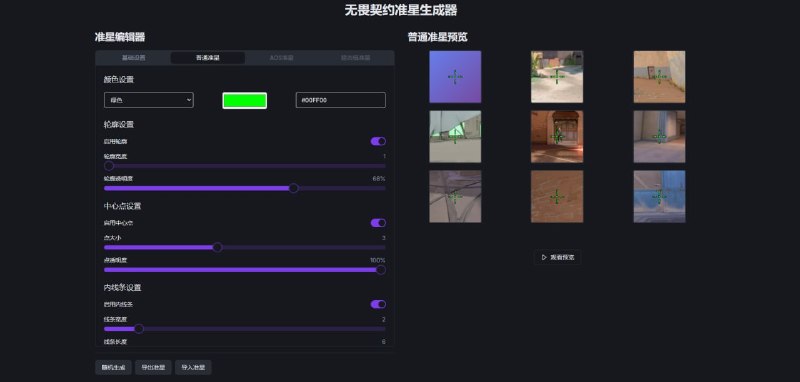Toggle the 启用轮廓 outline switch

[x=378, y=141]
